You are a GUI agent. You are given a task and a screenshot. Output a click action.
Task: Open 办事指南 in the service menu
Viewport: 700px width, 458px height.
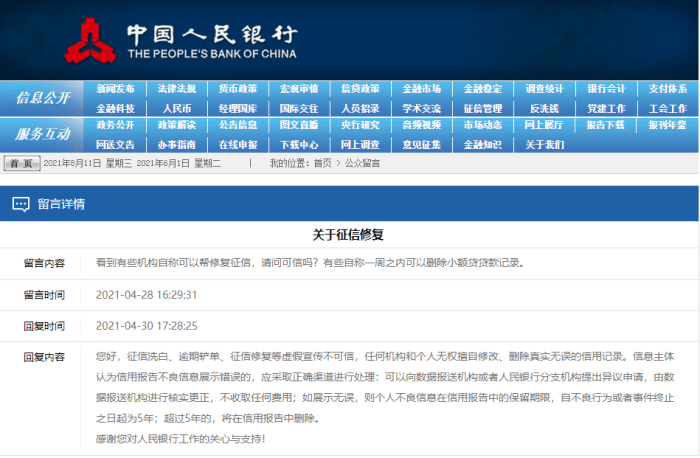click(177, 144)
